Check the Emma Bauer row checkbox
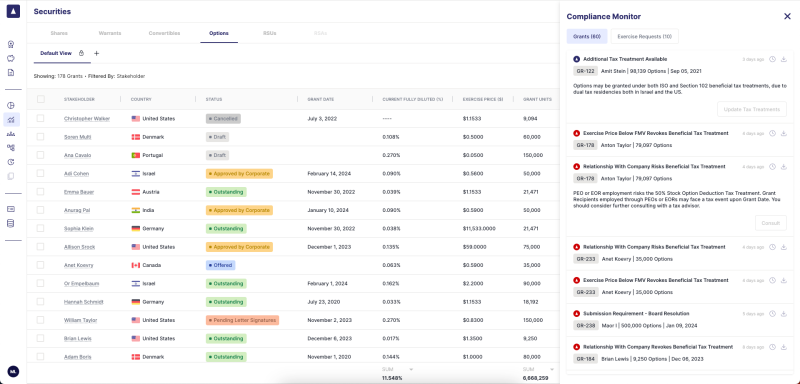Screen dimensions: 800x384 pos(40,192)
